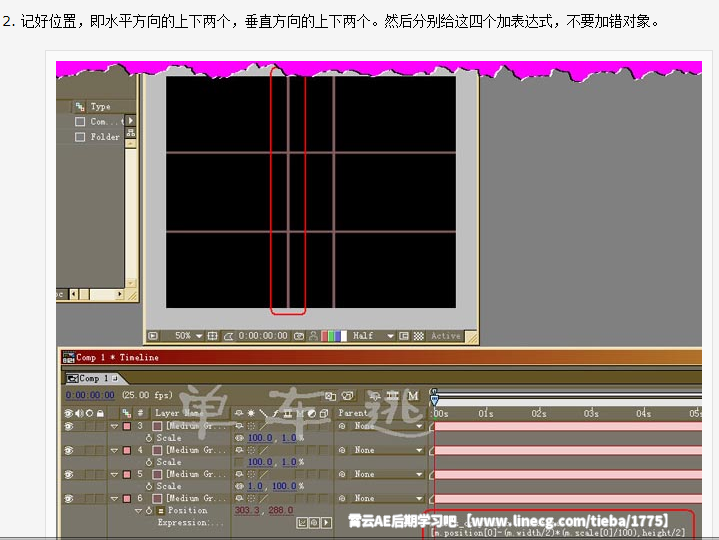The image size is (719, 540).
Task: Click the always preview icon in viewer footer
Action: click(153, 336)
